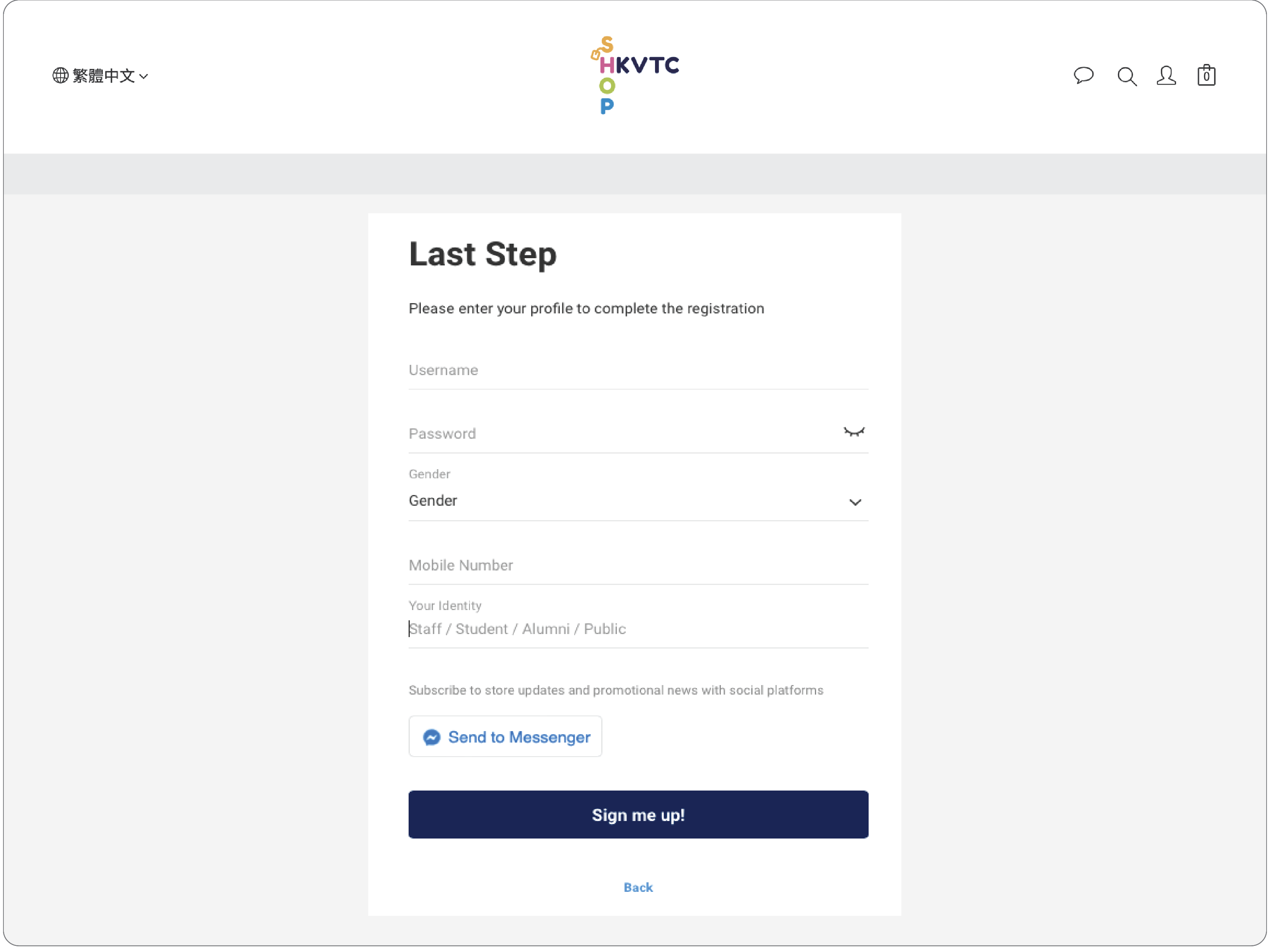Click the search magnifier icon

(1126, 76)
